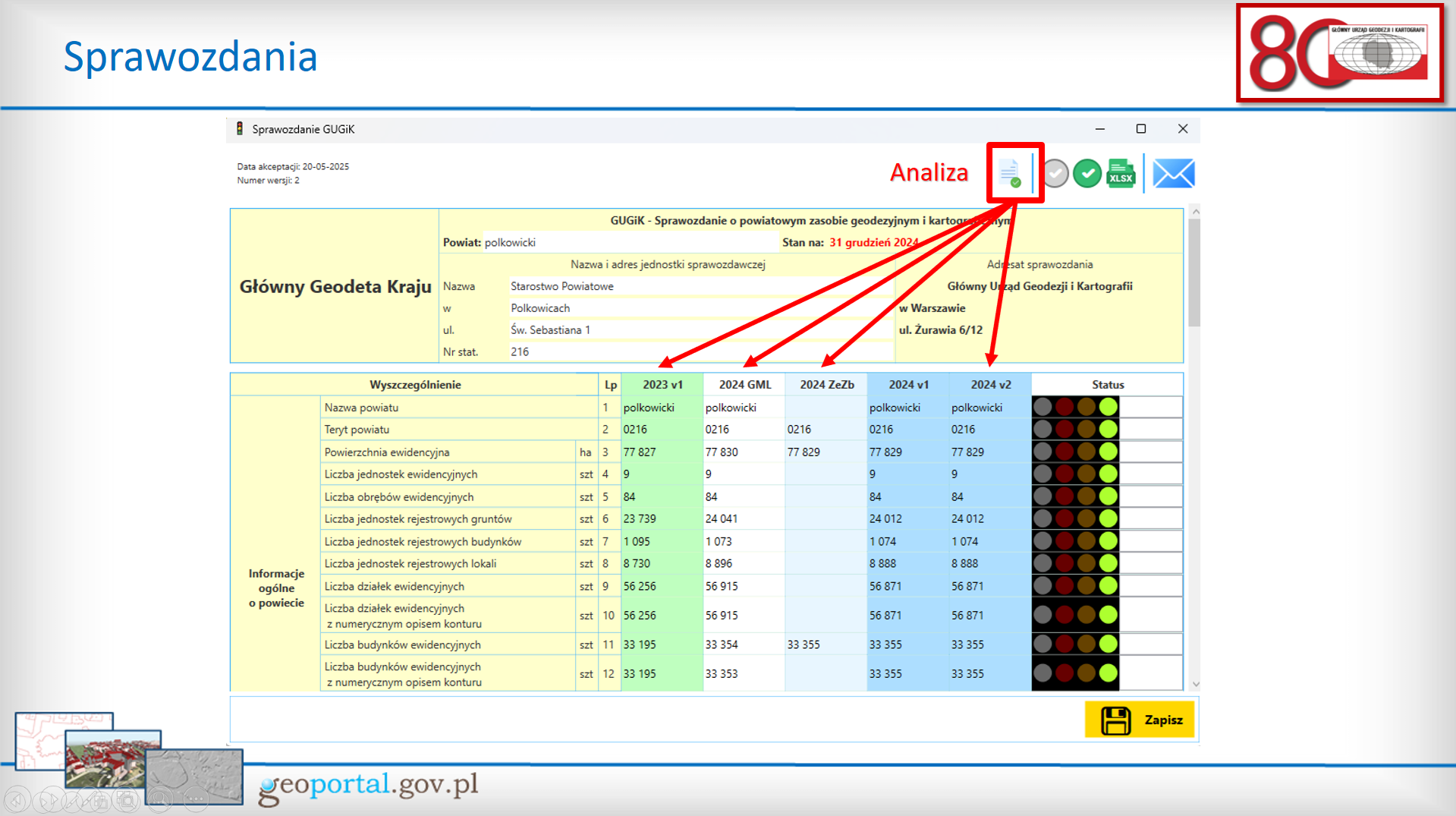Screen dimensions: 1456x816
Task: Click the green status light for Nazwa powiatu
Action: coord(1109,407)
